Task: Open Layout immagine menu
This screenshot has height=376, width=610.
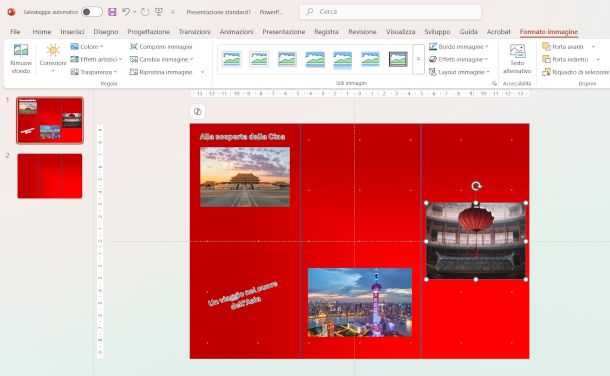Action: [459, 72]
